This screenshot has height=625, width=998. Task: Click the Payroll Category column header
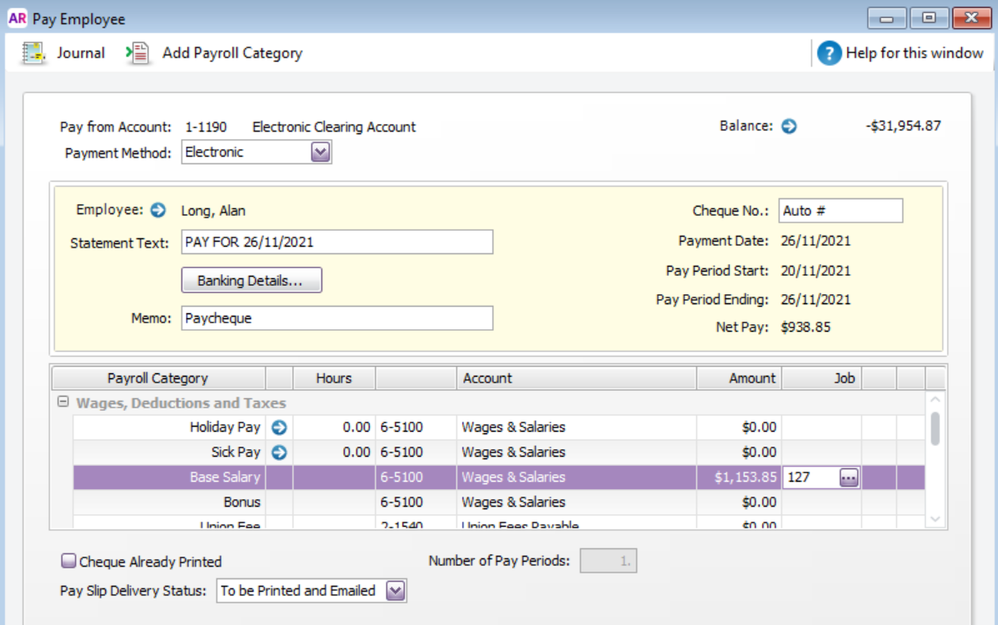point(158,378)
